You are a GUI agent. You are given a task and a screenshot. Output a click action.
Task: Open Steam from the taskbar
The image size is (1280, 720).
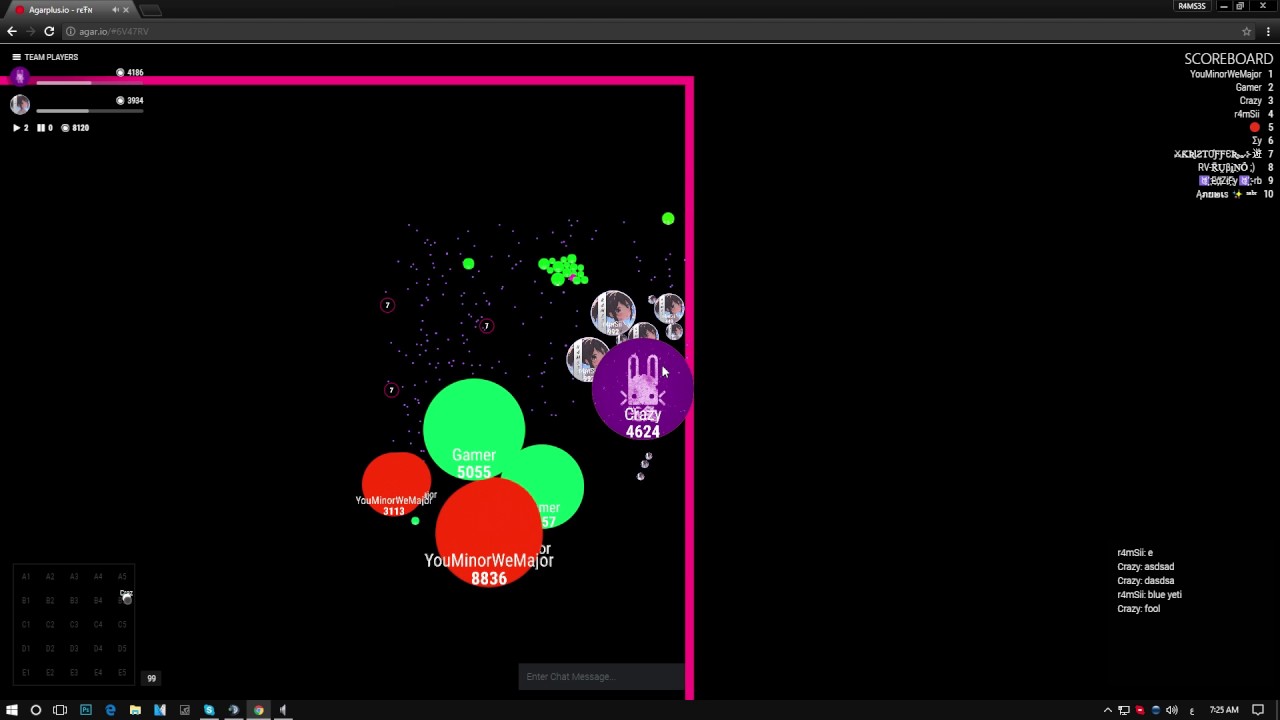[234, 710]
